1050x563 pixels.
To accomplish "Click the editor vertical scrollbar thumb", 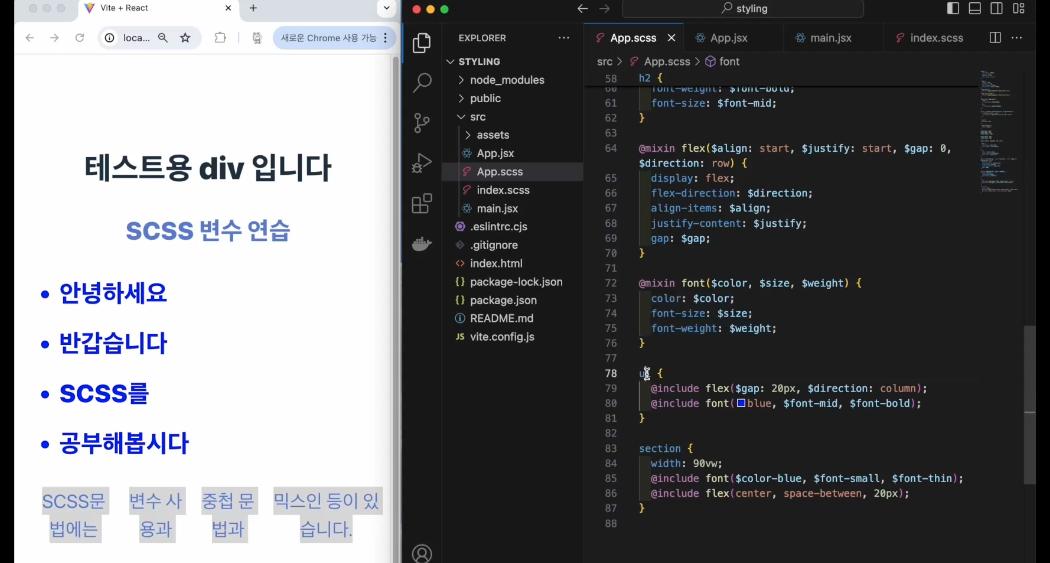I will [x=1030, y=404].
